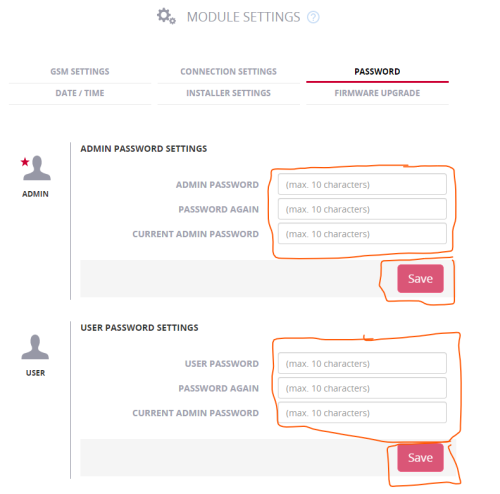Click the module settings gear icon
Screen dimensions: 500x494
point(166,16)
